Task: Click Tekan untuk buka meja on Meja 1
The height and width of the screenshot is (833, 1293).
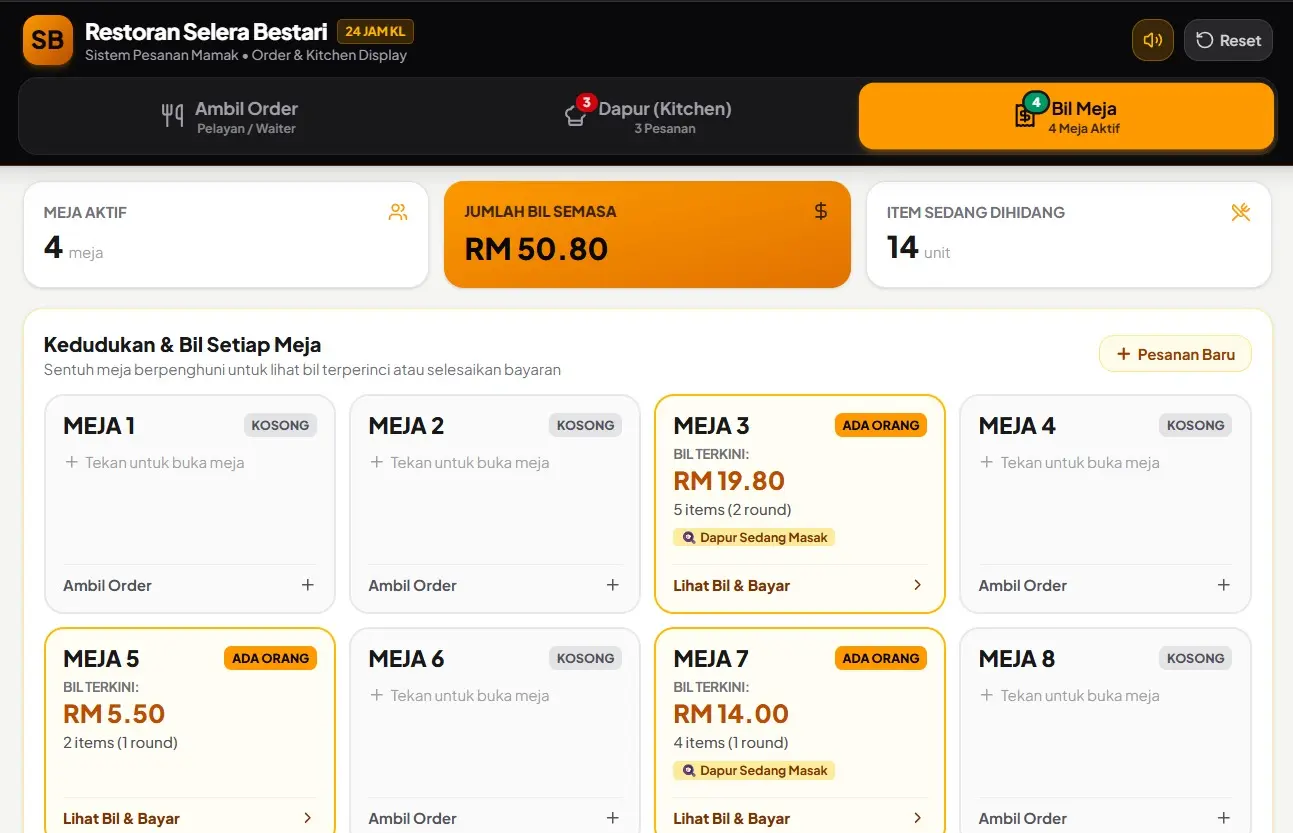Action: [154, 463]
